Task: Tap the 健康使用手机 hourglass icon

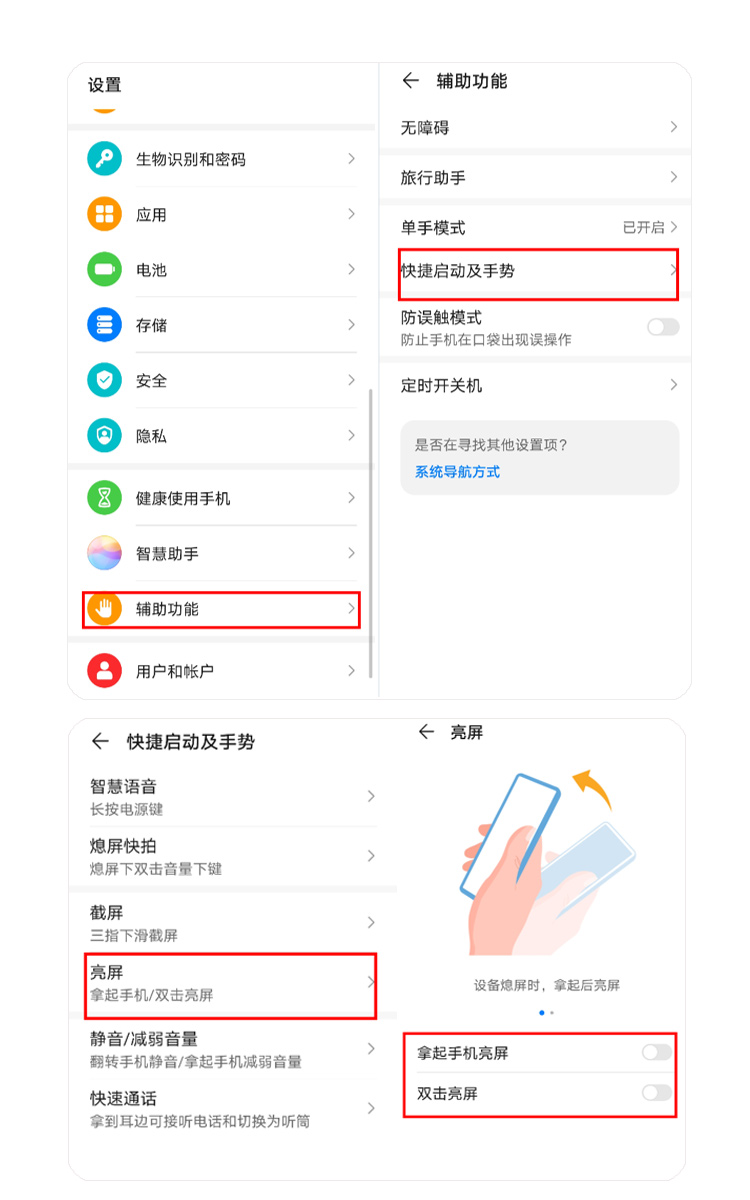Action: click(104, 498)
